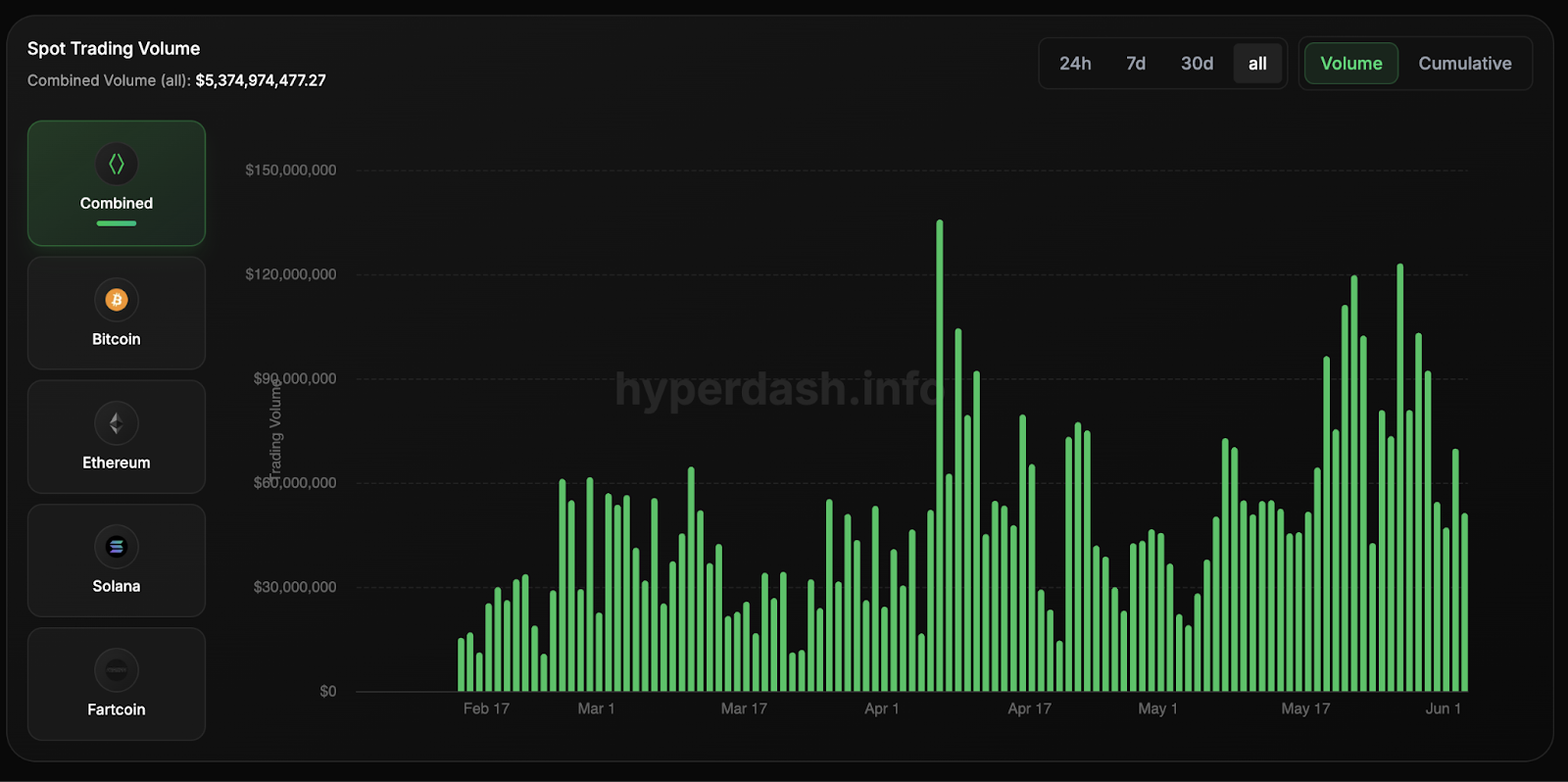
Task: Click the Combined brackets icon
Action: click(x=117, y=164)
